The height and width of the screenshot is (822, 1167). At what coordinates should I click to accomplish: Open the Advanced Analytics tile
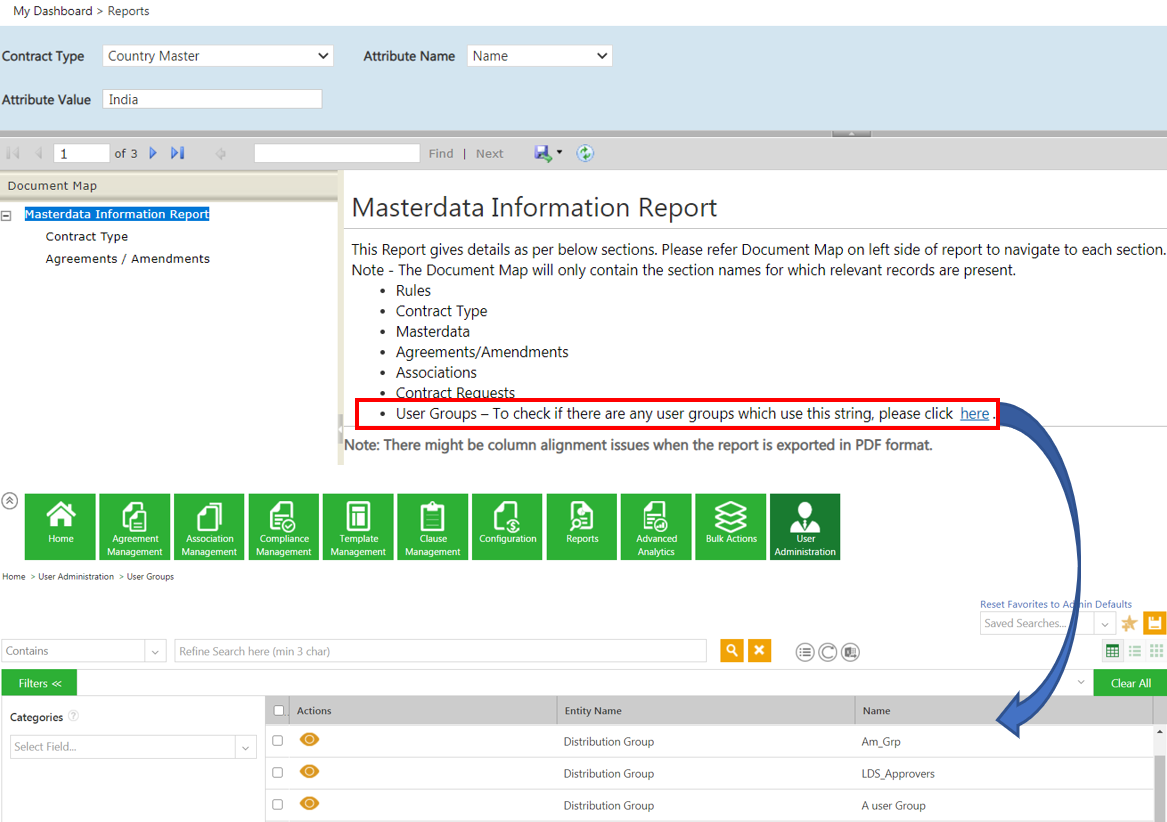(x=656, y=526)
